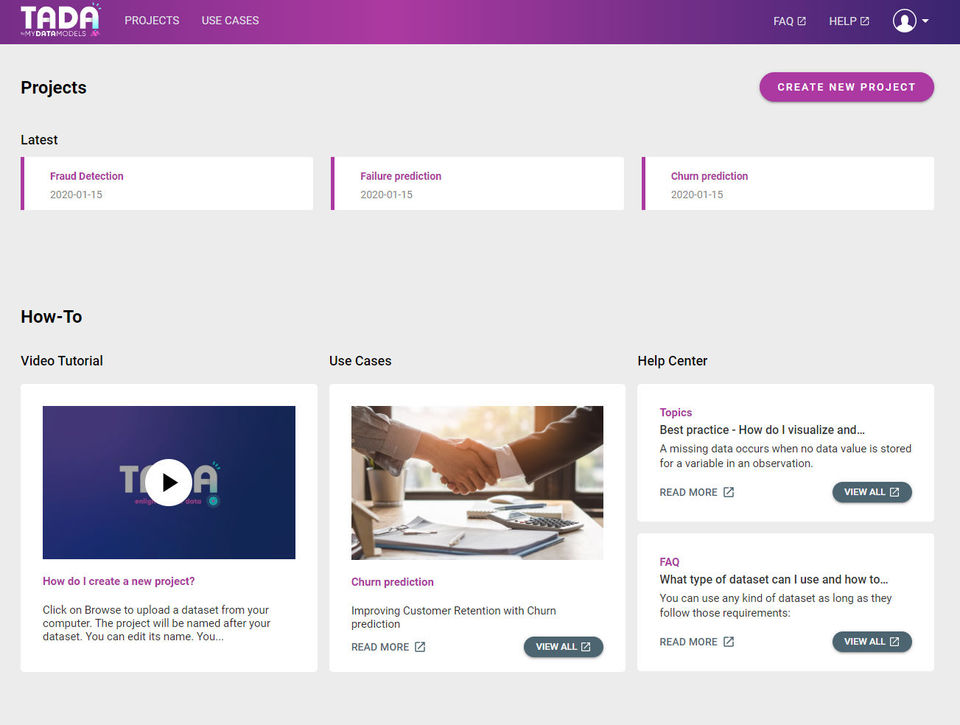The height and width of the screenshot is (725, 960).
Task: Click the 'Improving Customer Retention' description text
Action: tap(454, 617)
